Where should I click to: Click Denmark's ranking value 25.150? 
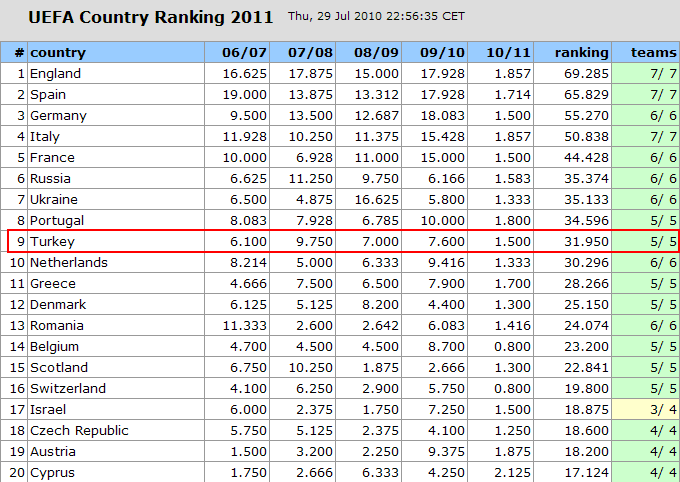[x=586, y=305]
